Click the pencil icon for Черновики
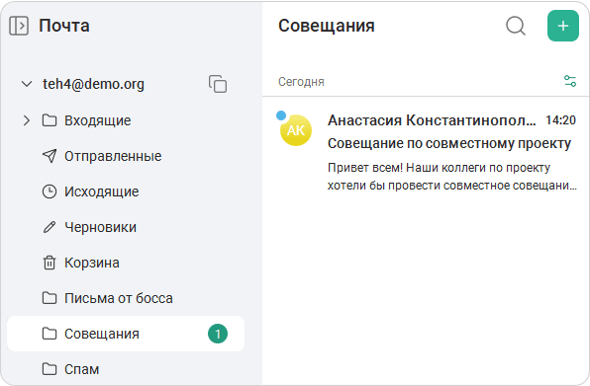This screenshot has height=386, width=590. pyautogui.click(x=49, y=227)
